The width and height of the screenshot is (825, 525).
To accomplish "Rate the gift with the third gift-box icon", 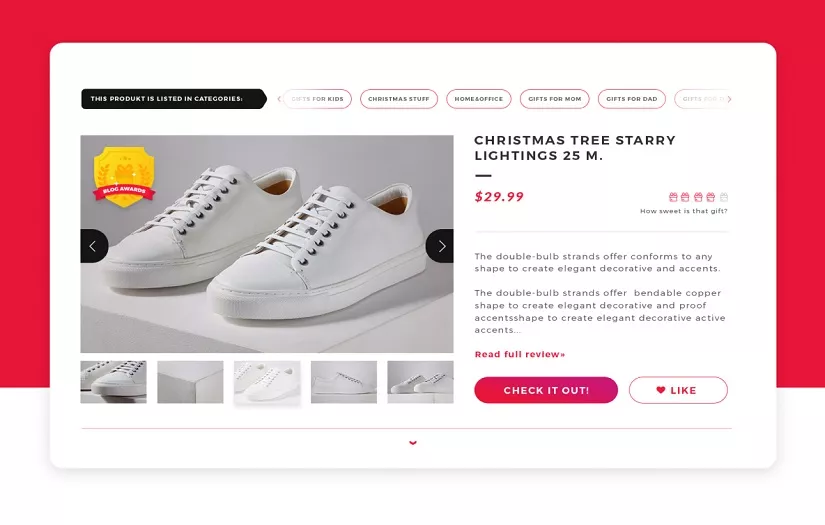I will click(698, 197).
